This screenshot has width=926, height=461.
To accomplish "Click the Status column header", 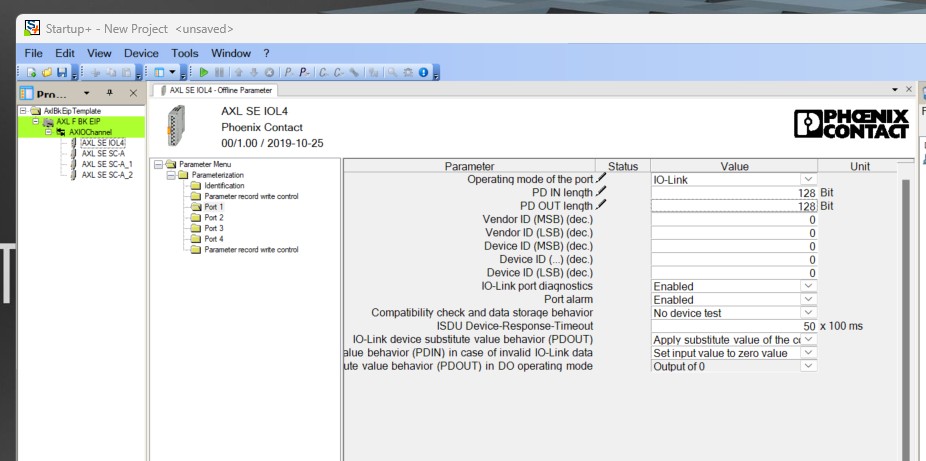I will click(623, 166).
